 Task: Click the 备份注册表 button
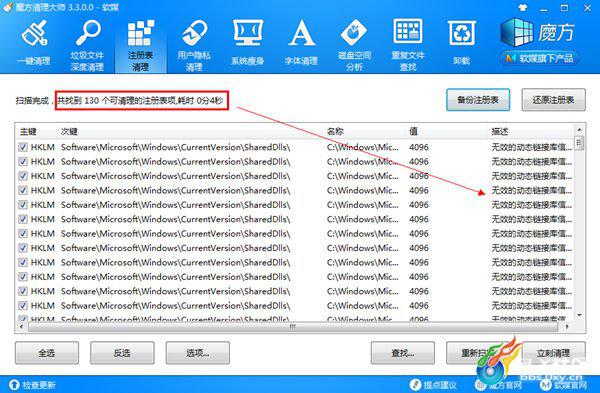coord(478,100)
